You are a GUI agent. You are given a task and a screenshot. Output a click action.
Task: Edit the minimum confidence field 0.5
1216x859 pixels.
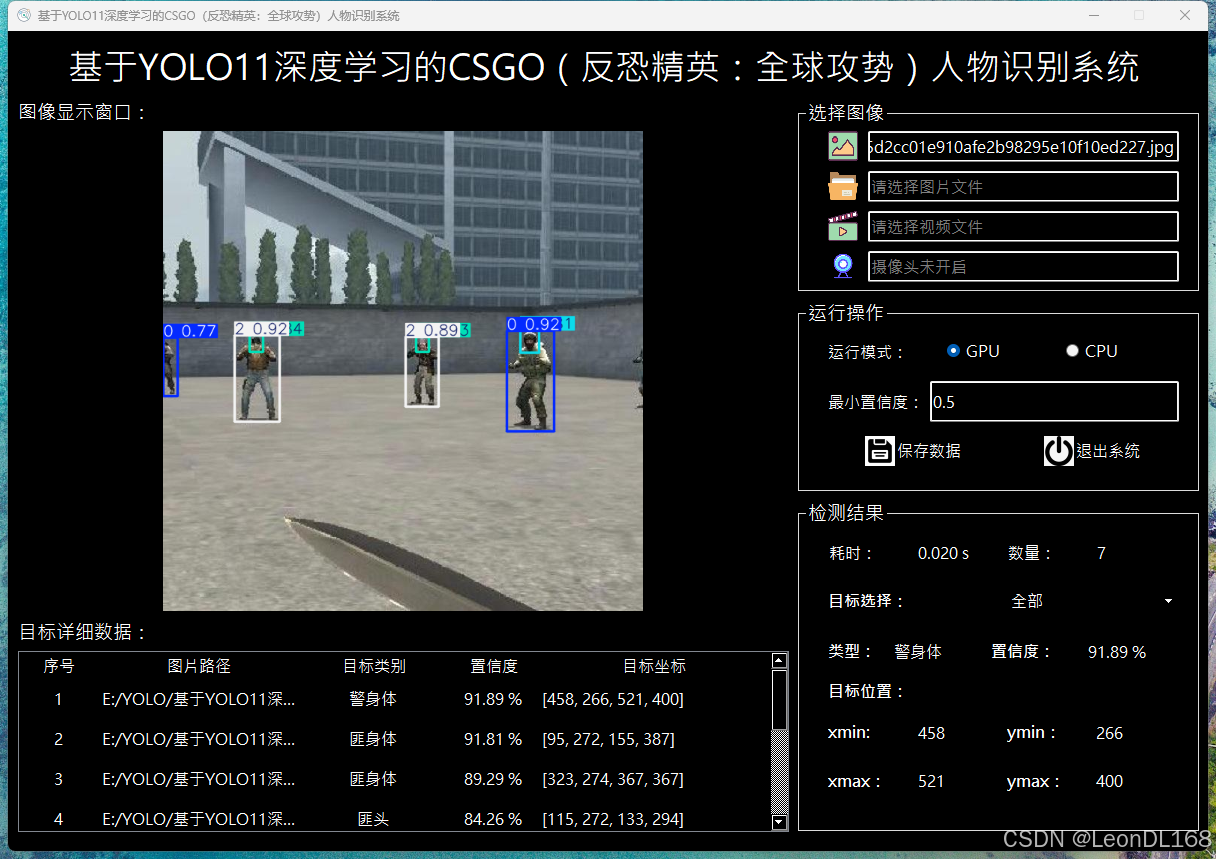coord(1054,401)
